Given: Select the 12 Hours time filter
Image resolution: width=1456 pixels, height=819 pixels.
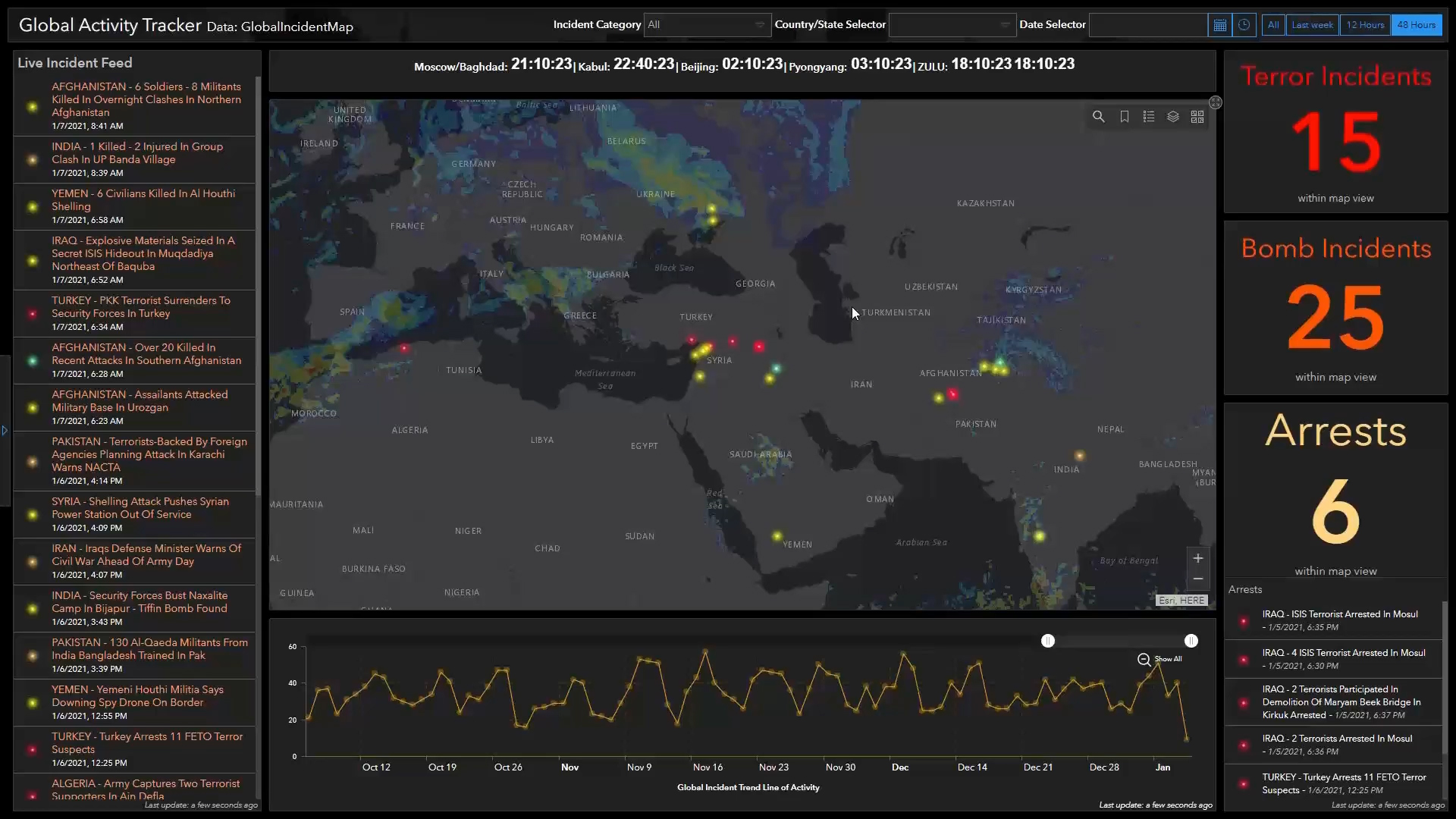Looking at the screenshot, I should click(1365, 25).
